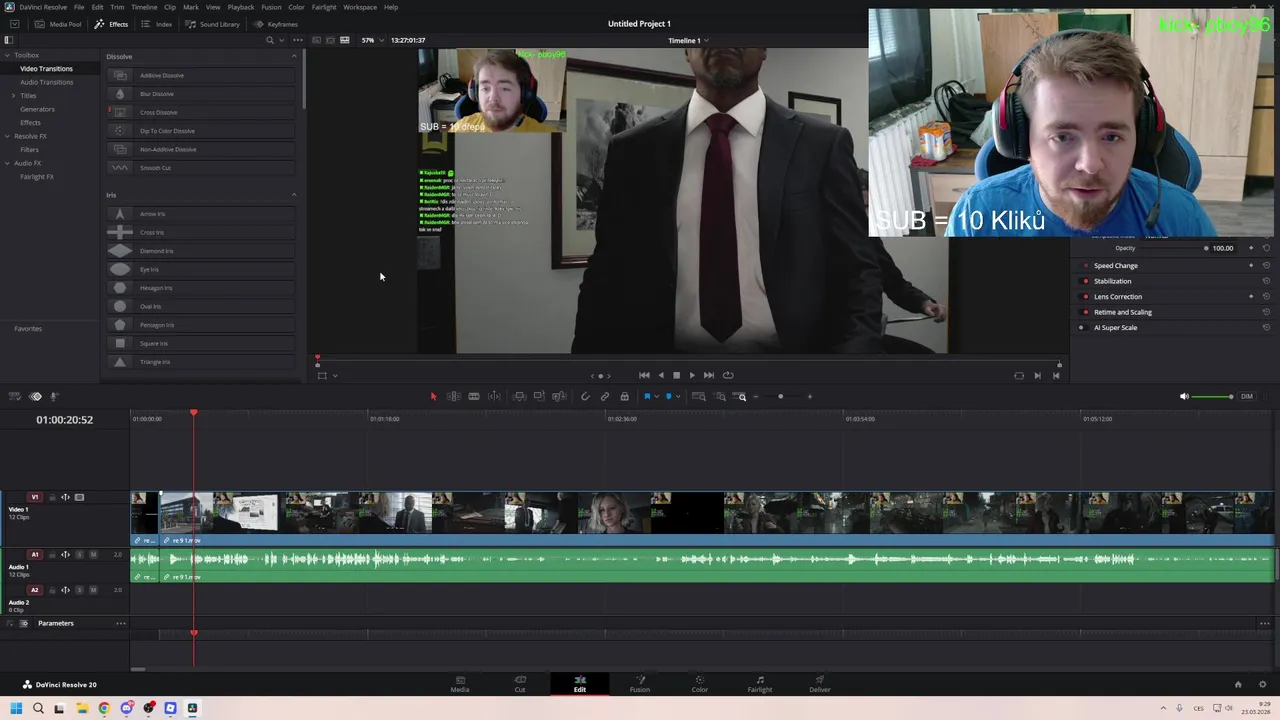Open the Timeline 1 name dropdown
Viewport: 1280px width, 720px height.
pos(689,40)
